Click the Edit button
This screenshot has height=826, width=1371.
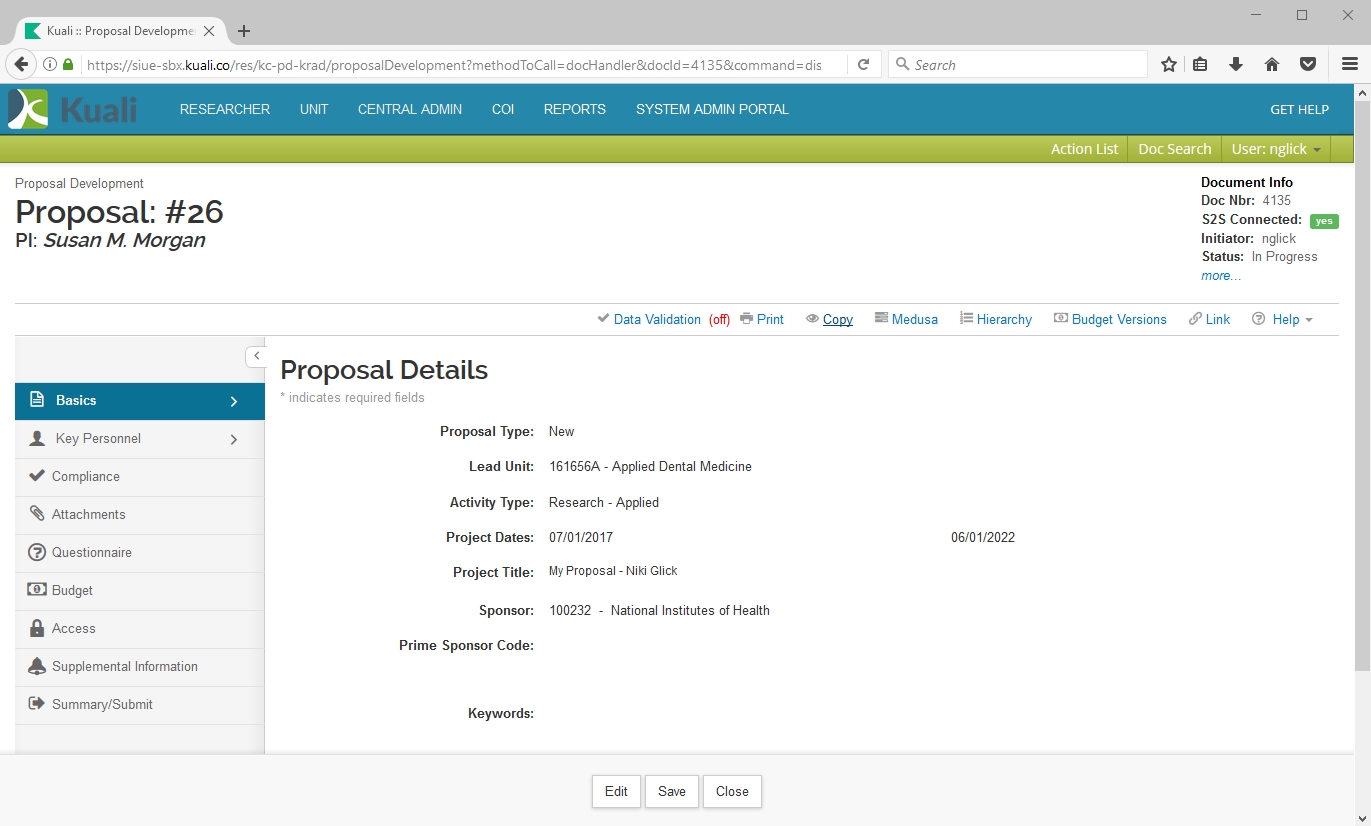pos(616,791)
